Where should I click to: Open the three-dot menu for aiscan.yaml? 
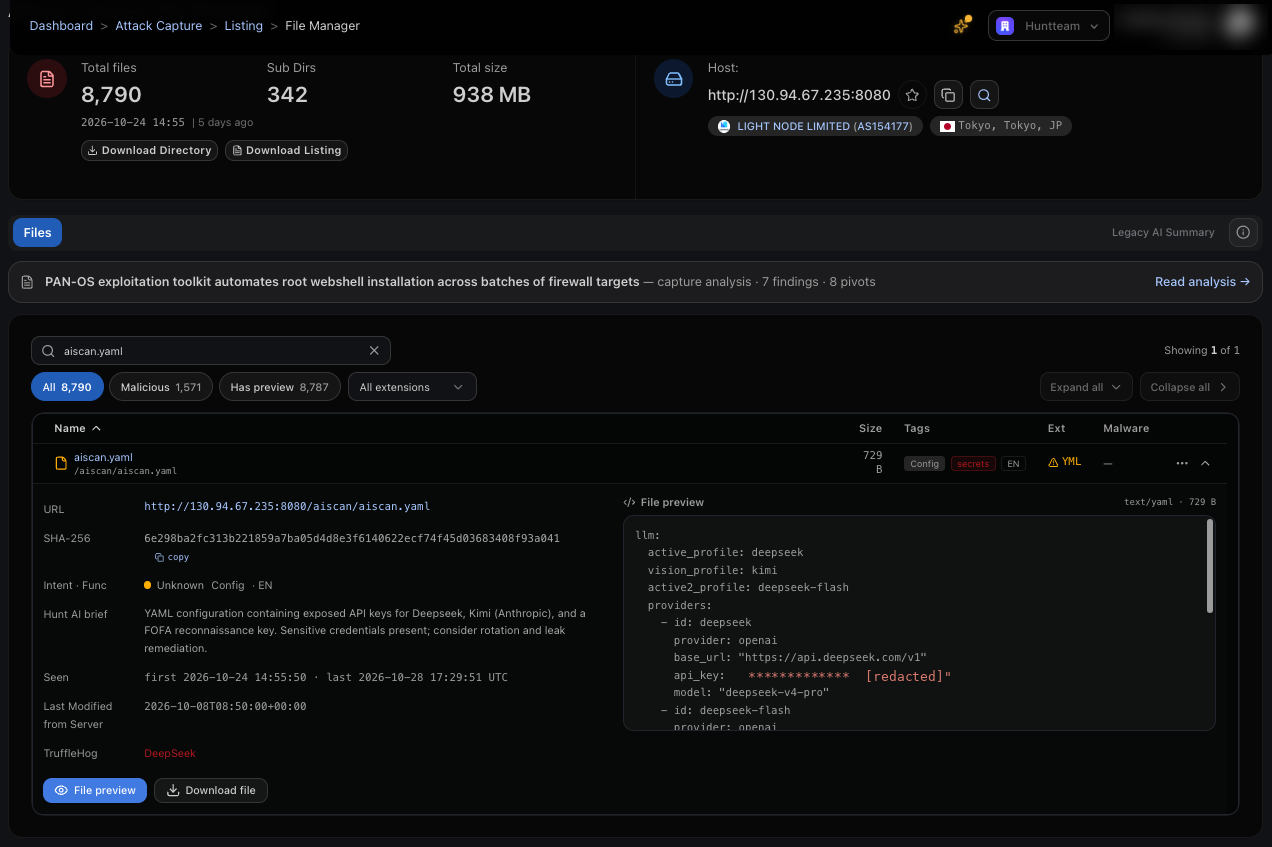click(1182, 464)
